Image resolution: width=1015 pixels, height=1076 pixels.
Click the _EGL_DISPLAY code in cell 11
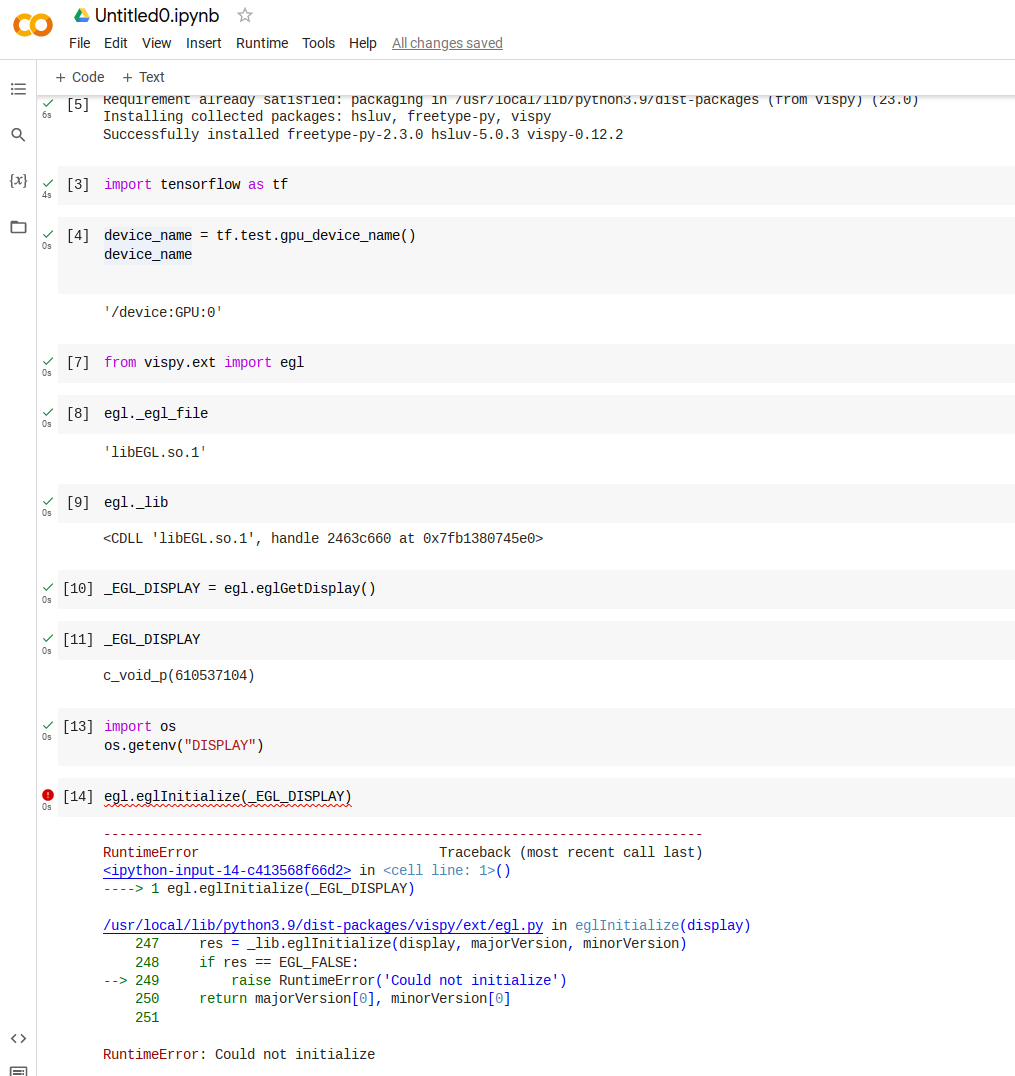(152, 640)
